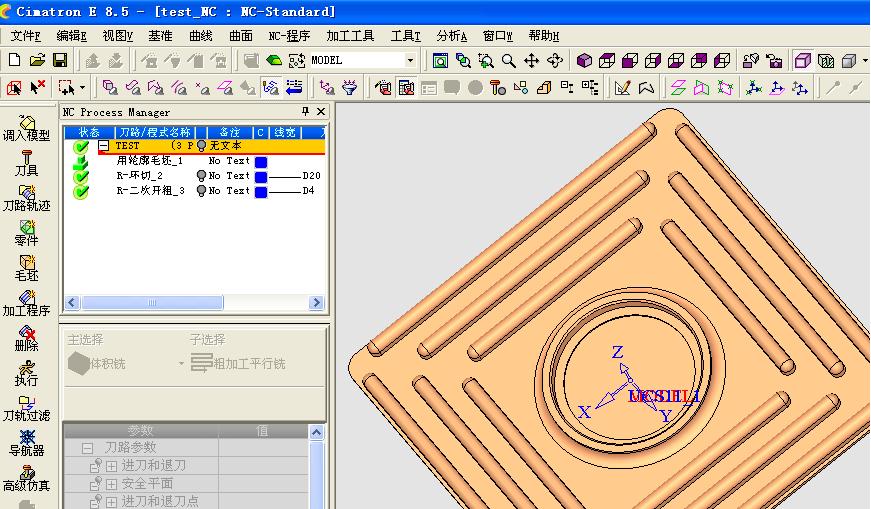Activate the pan view tool

(x=532, y=60)
